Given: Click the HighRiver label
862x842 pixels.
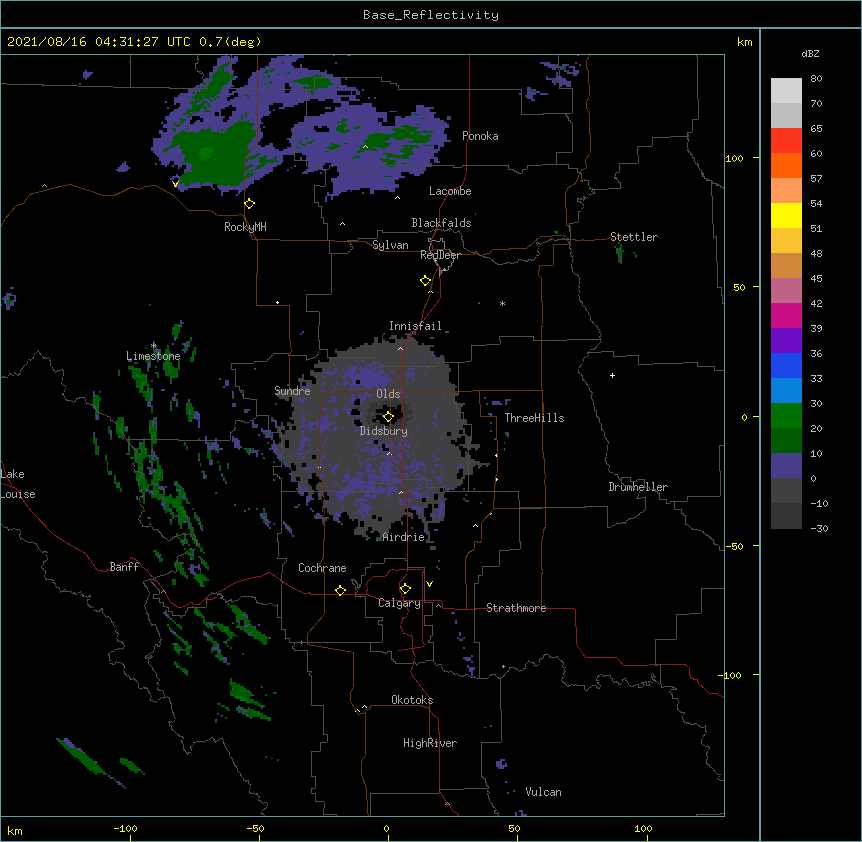Looking at the screenshot, I should [x=430, y=743].
